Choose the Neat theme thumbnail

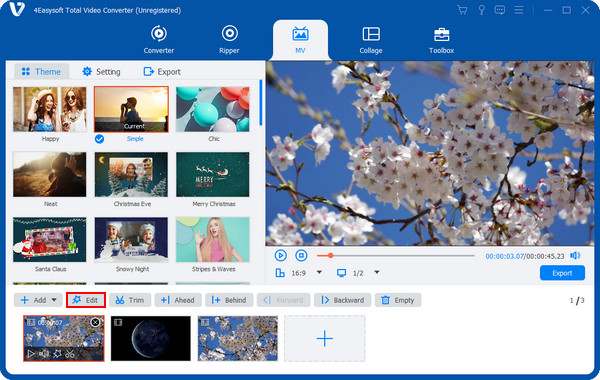click(50, 175)
